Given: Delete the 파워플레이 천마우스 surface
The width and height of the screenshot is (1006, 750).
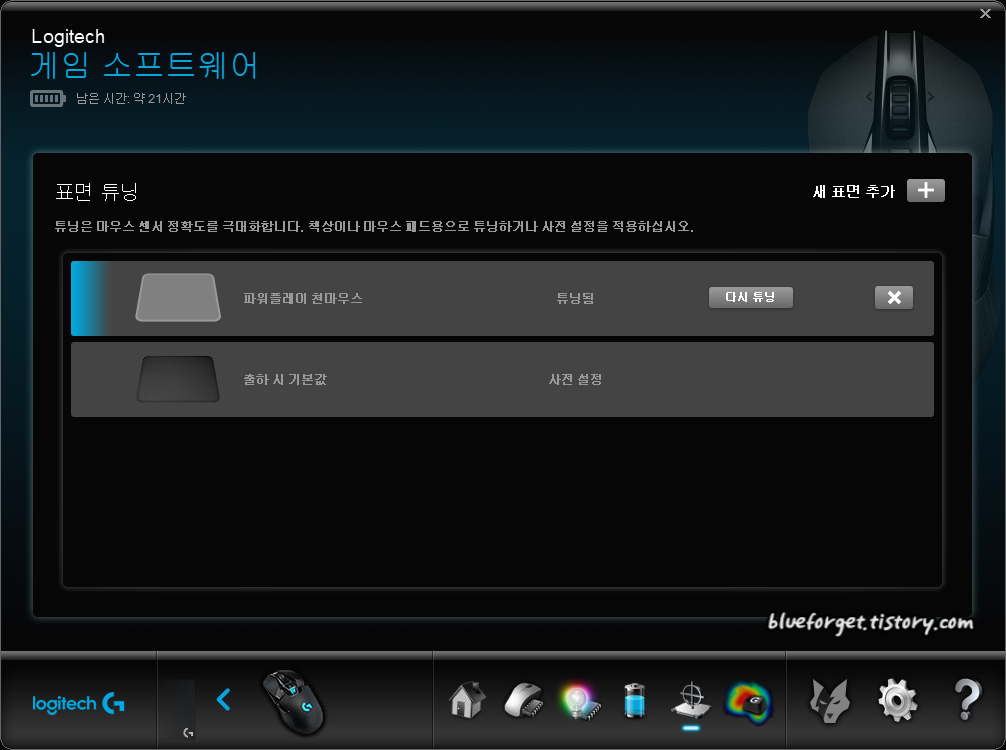Looking at the screenshot, I should point(894,297).
